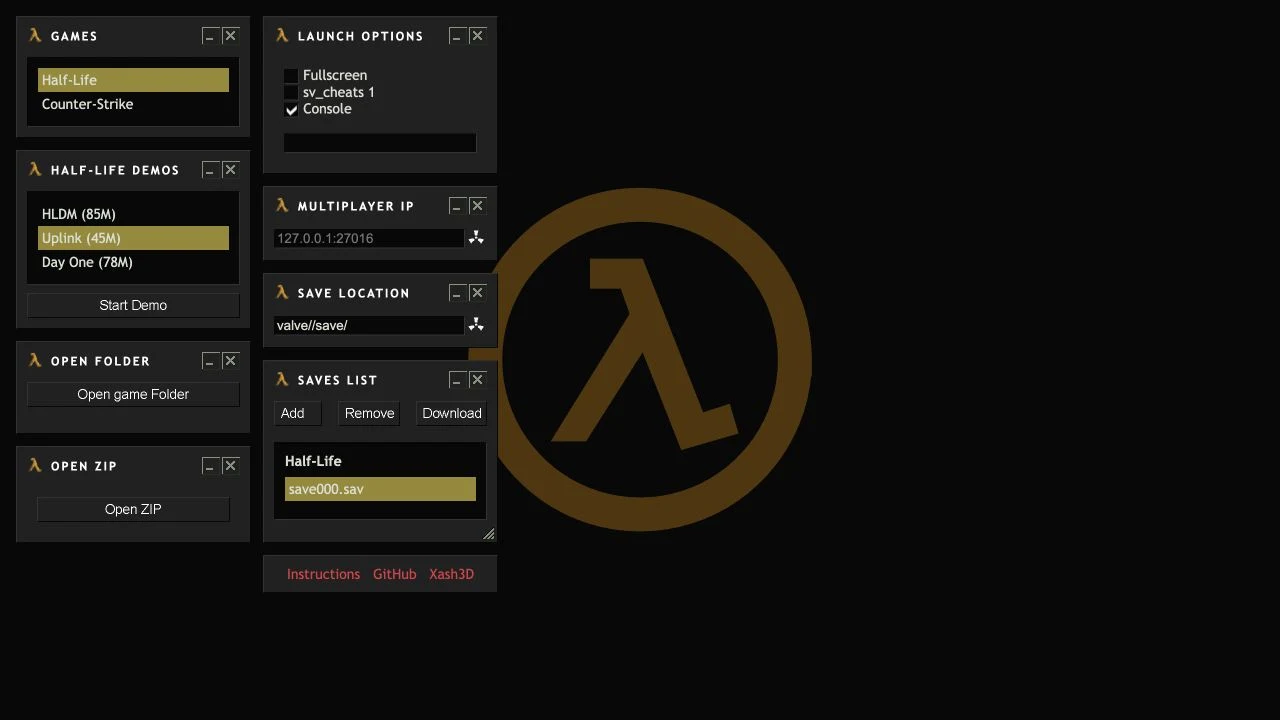Minimize the Open Folder panel
The height and width of the screenshot is (720, 1280).
209,361
